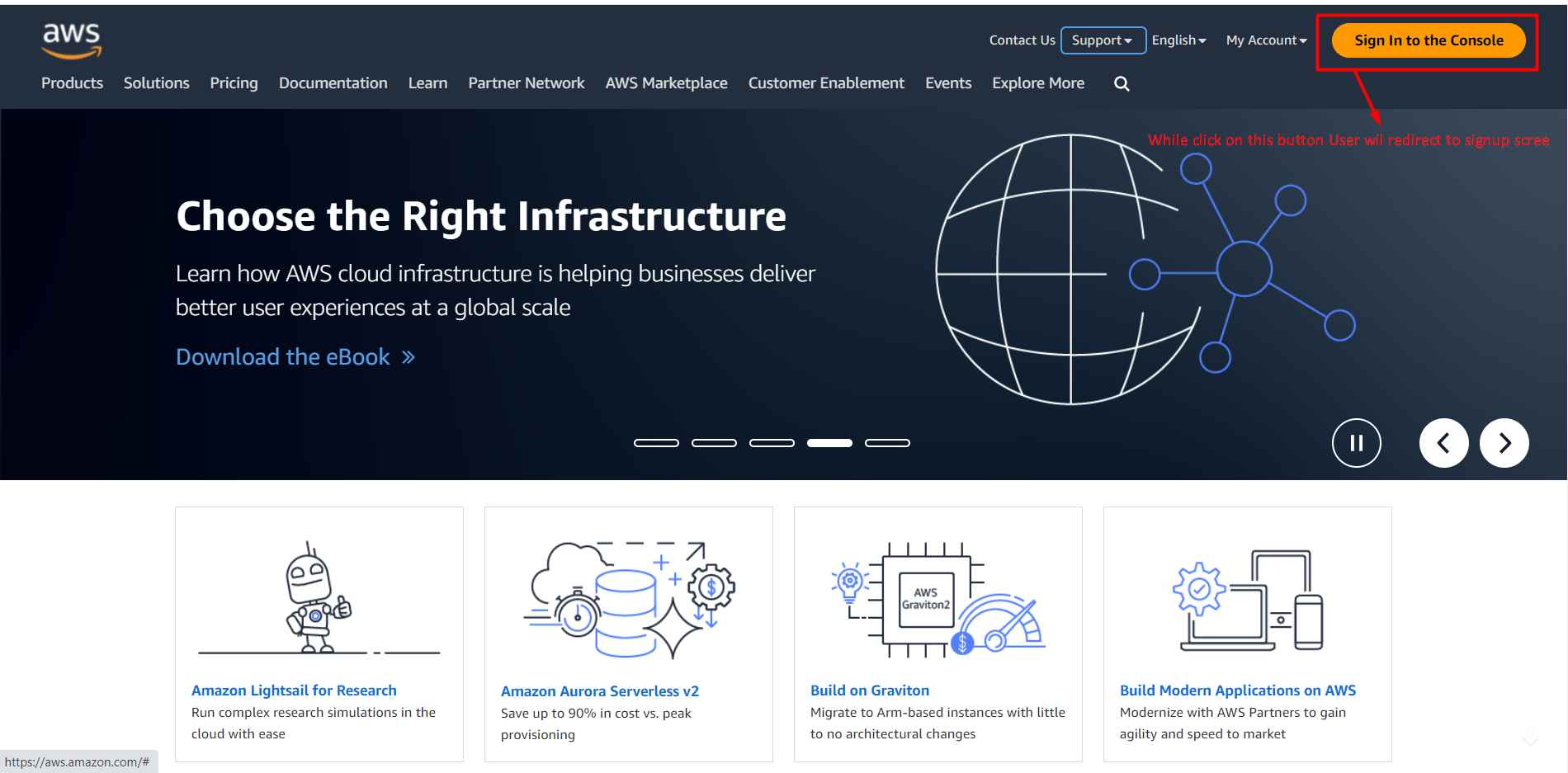Open the Build on Graviton link
This screenshot has width=1568, height=773.
(x=870, y=691)
